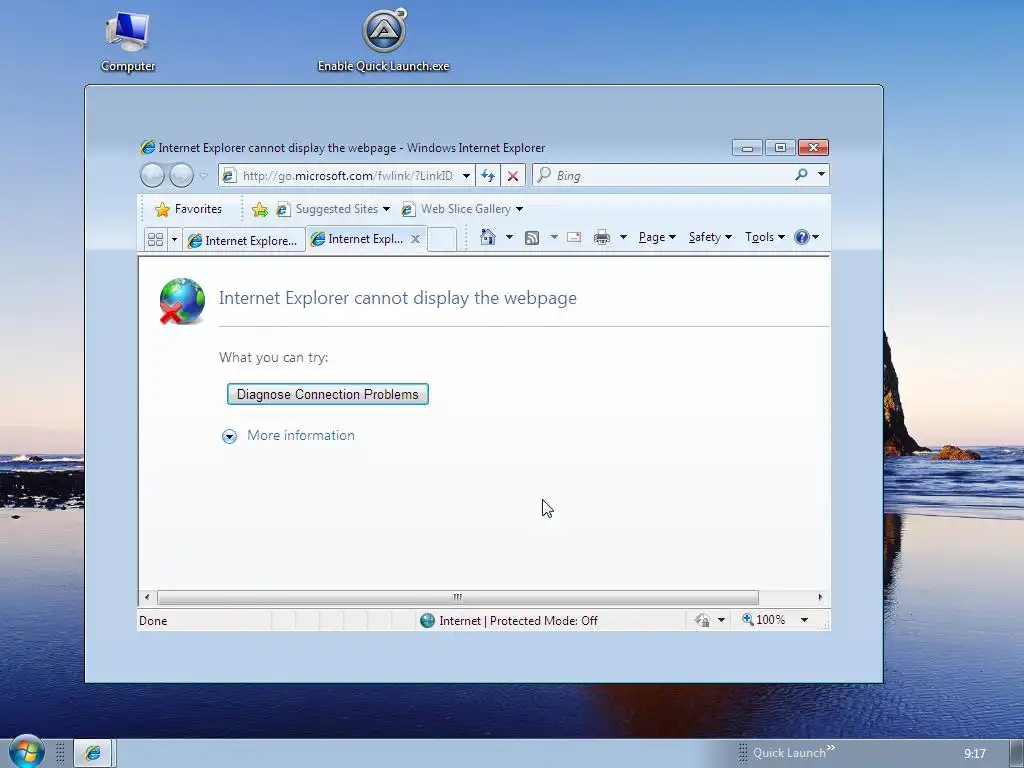Click the taskbar clock 9:17
This screenshot has width=1024, height=768.
click(x=975, y=754)
